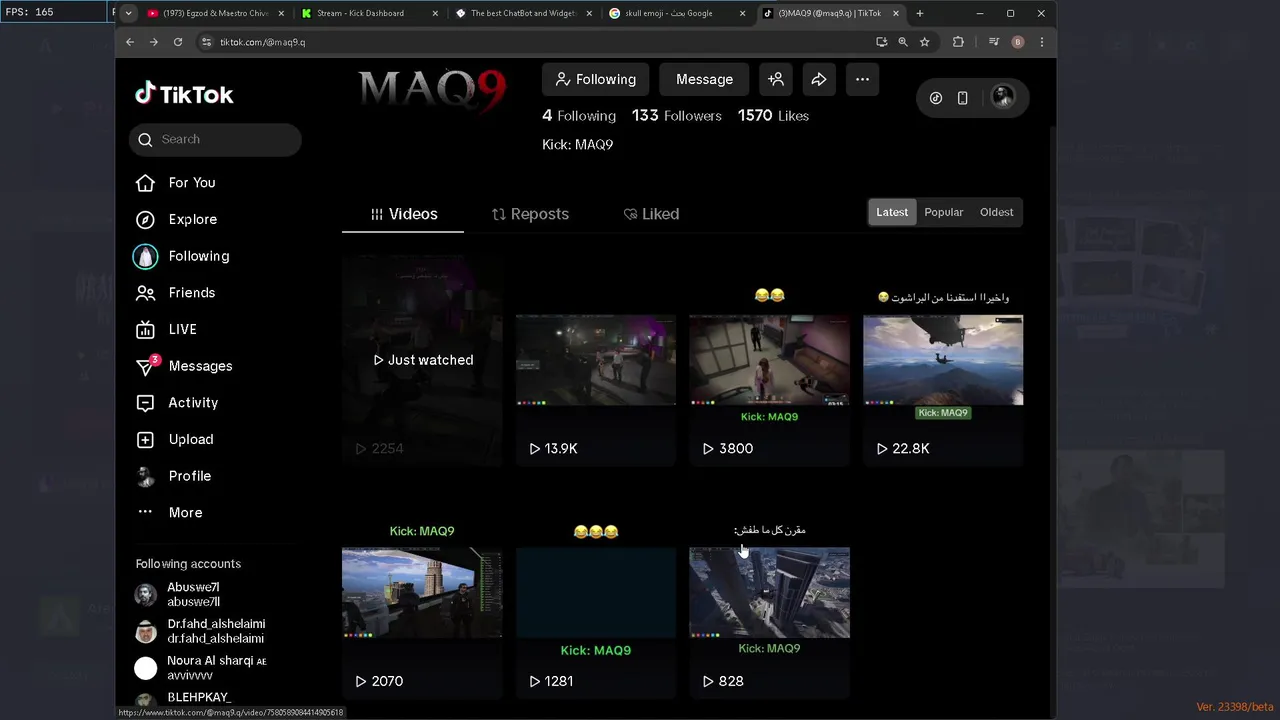Reload the TikTok page
Screen dimensions: 1280x720
(178, 42)
